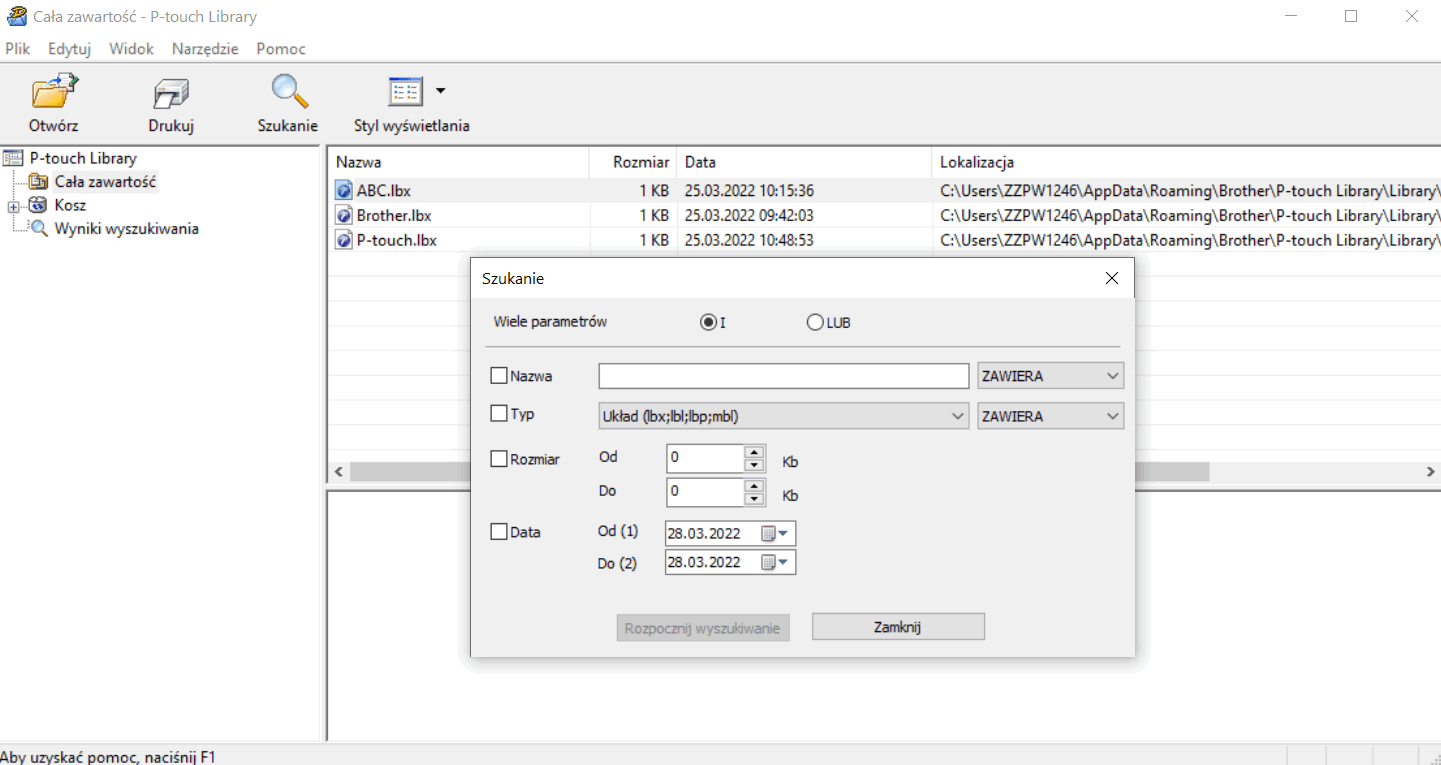Enable the Nazwa search checkbox
Viewport: 1441px width, 765px height.
coord(499,376)
